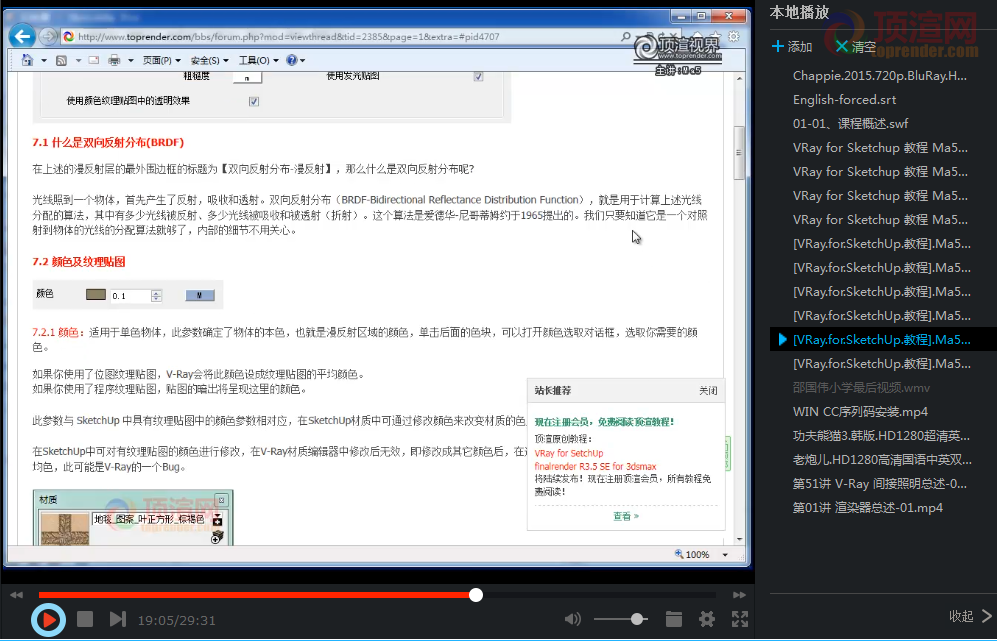
Task: Open the 安全(S) menu
Action: click(x=210, y=60)
